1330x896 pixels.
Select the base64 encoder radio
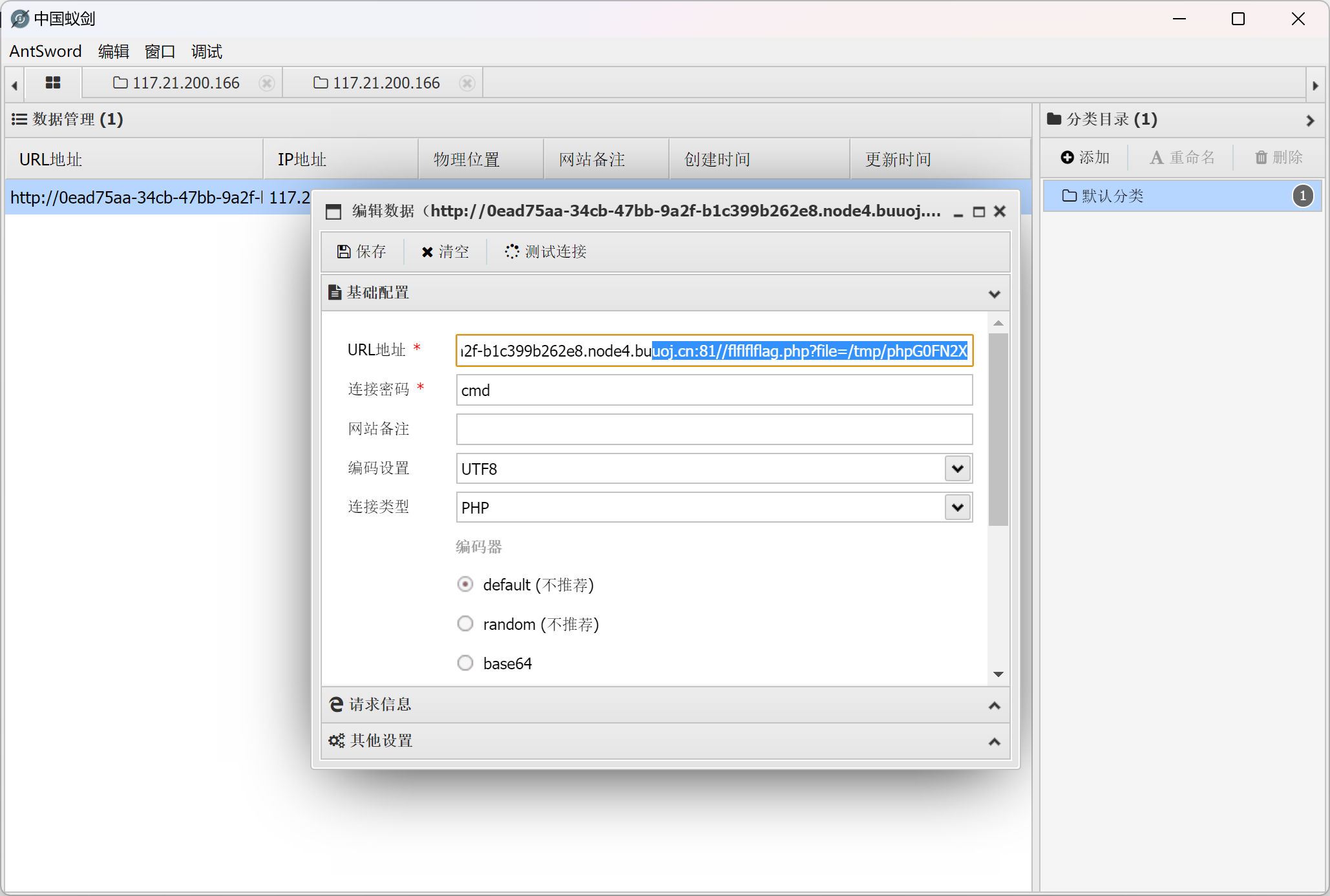(465, 663)
